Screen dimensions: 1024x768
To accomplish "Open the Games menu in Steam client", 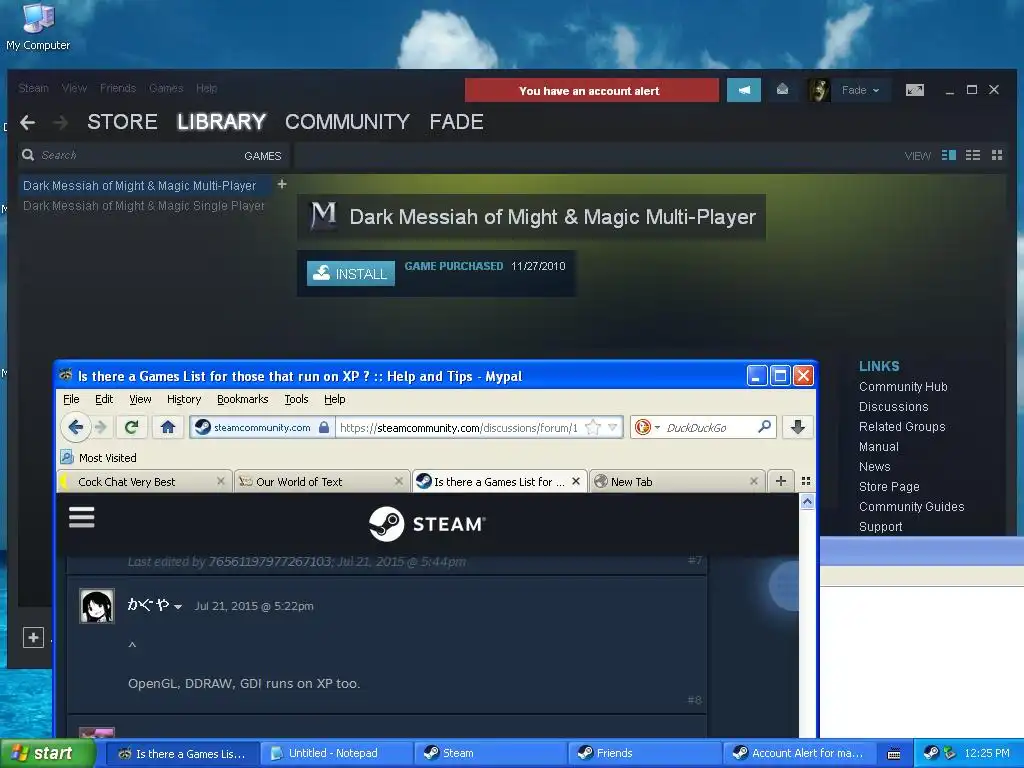I will click(166, 88).
